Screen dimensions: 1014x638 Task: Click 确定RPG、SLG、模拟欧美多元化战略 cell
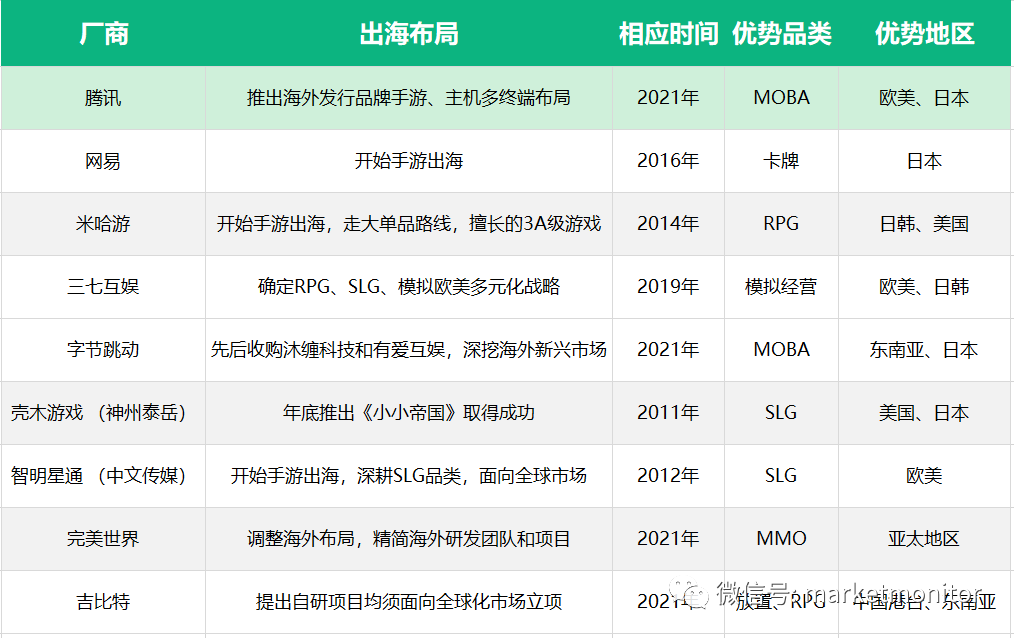point(409,286)
